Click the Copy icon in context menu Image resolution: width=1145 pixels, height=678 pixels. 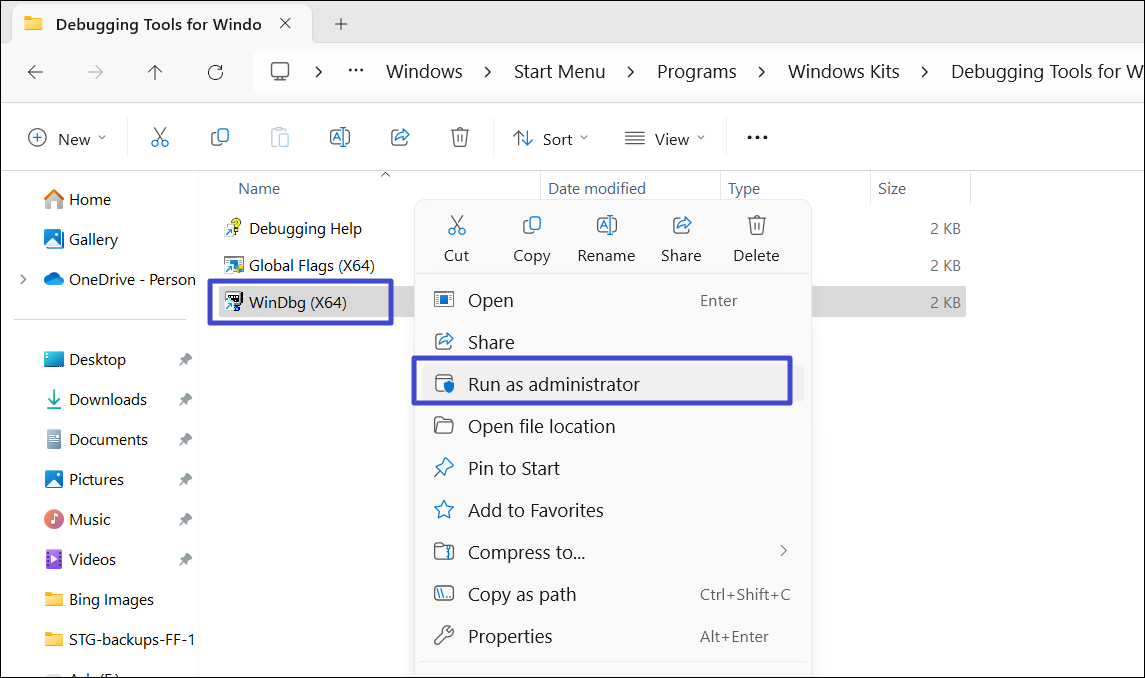(x=532, y=226)
